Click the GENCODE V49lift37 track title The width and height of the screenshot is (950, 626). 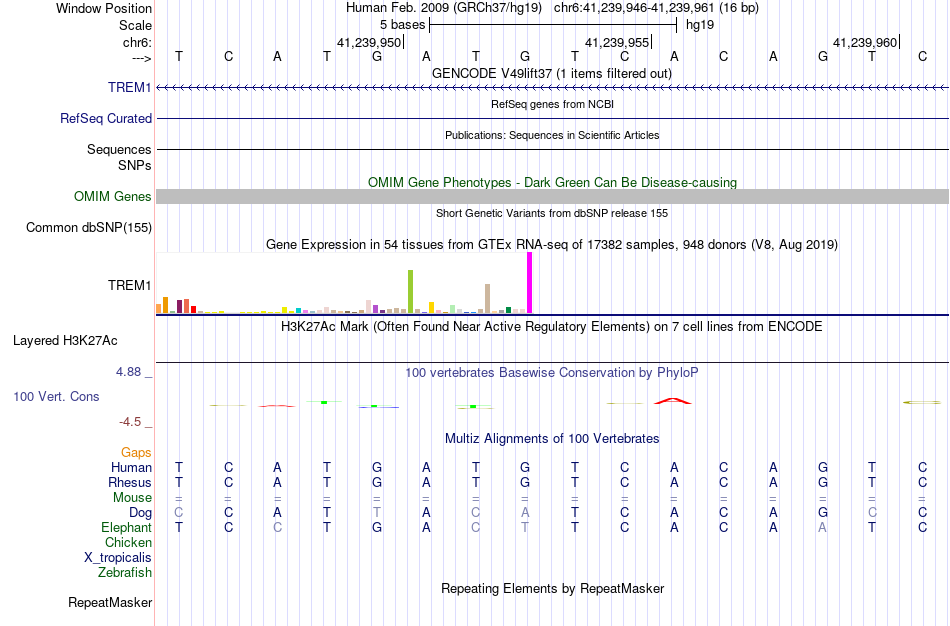coord(552,74)
